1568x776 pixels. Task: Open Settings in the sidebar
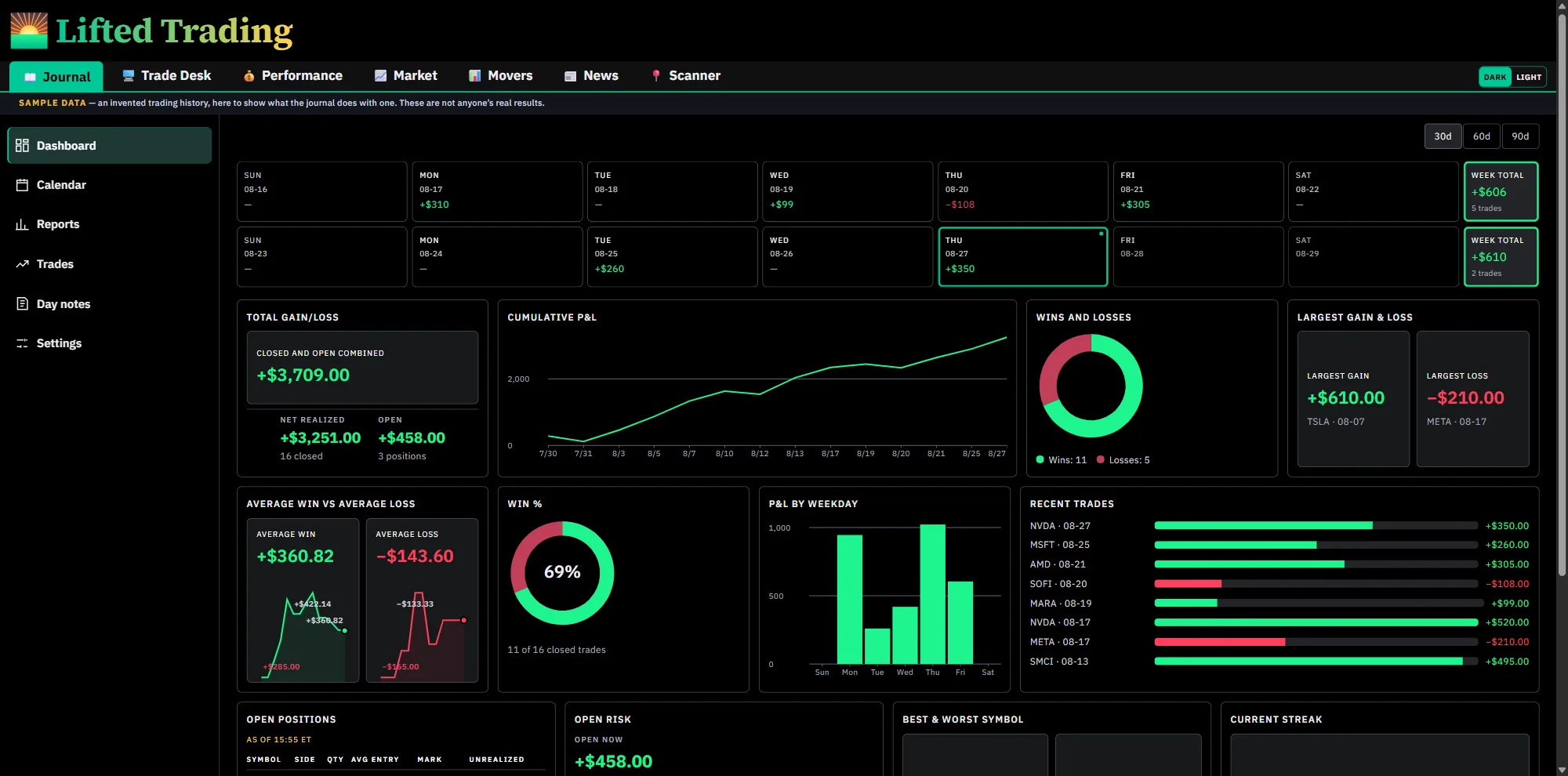(110, 343)
